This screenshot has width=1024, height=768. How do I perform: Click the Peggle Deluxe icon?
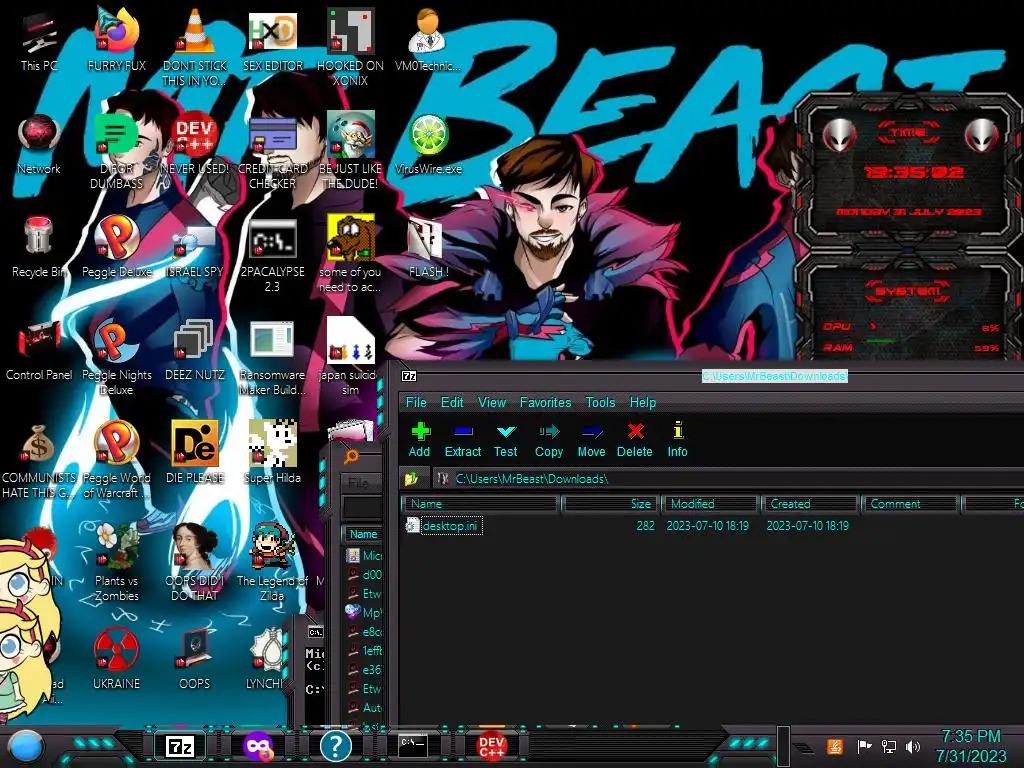[x=117, y=247]
